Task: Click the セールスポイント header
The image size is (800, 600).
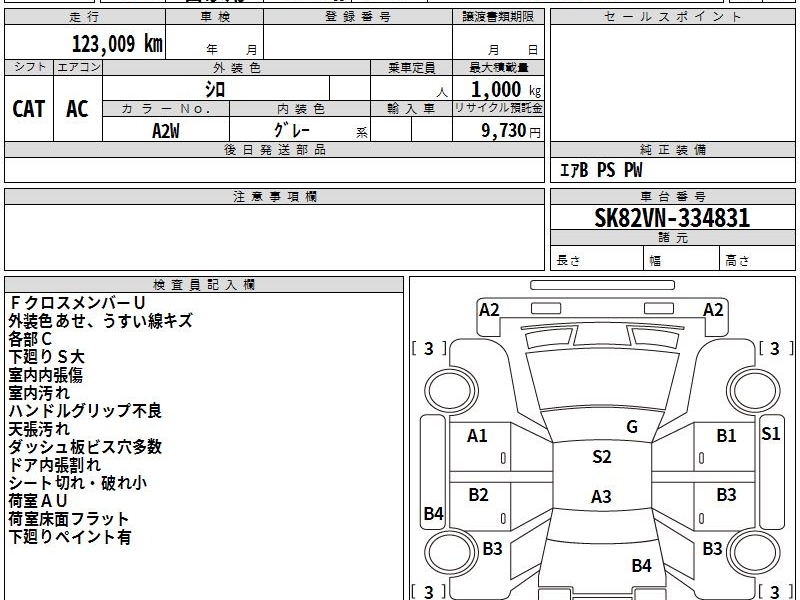Action: (x=672, y=17)
